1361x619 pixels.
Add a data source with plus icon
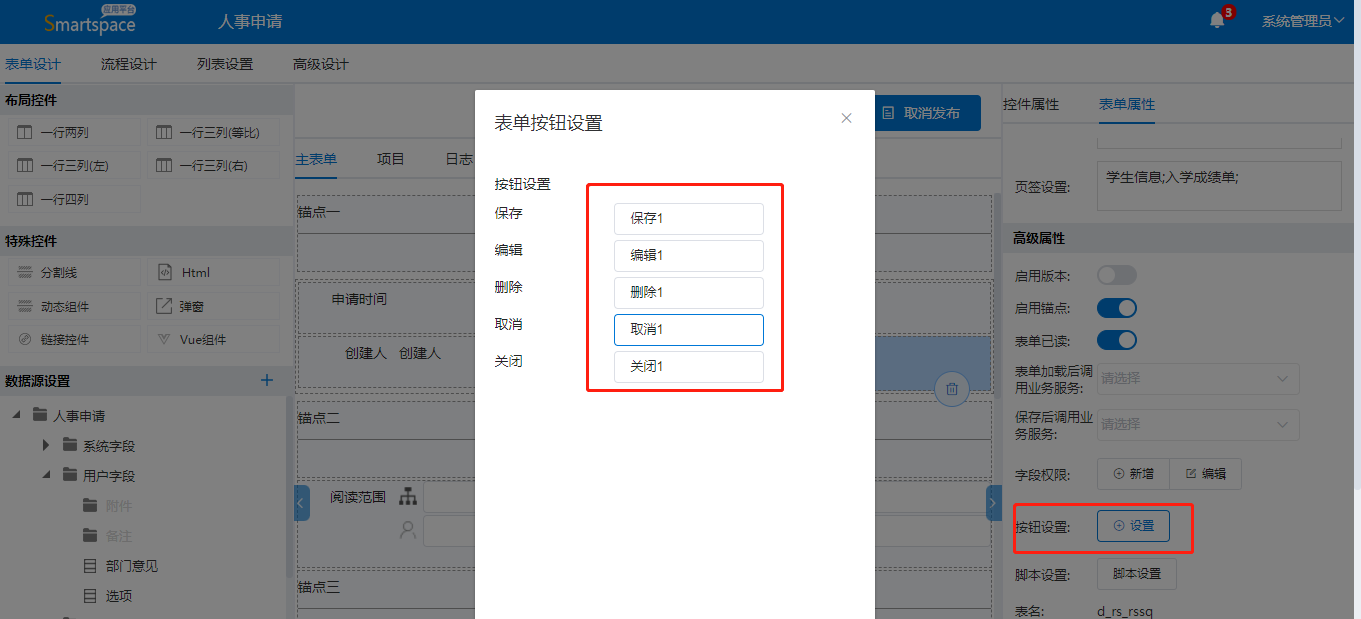tap(267, 380)
